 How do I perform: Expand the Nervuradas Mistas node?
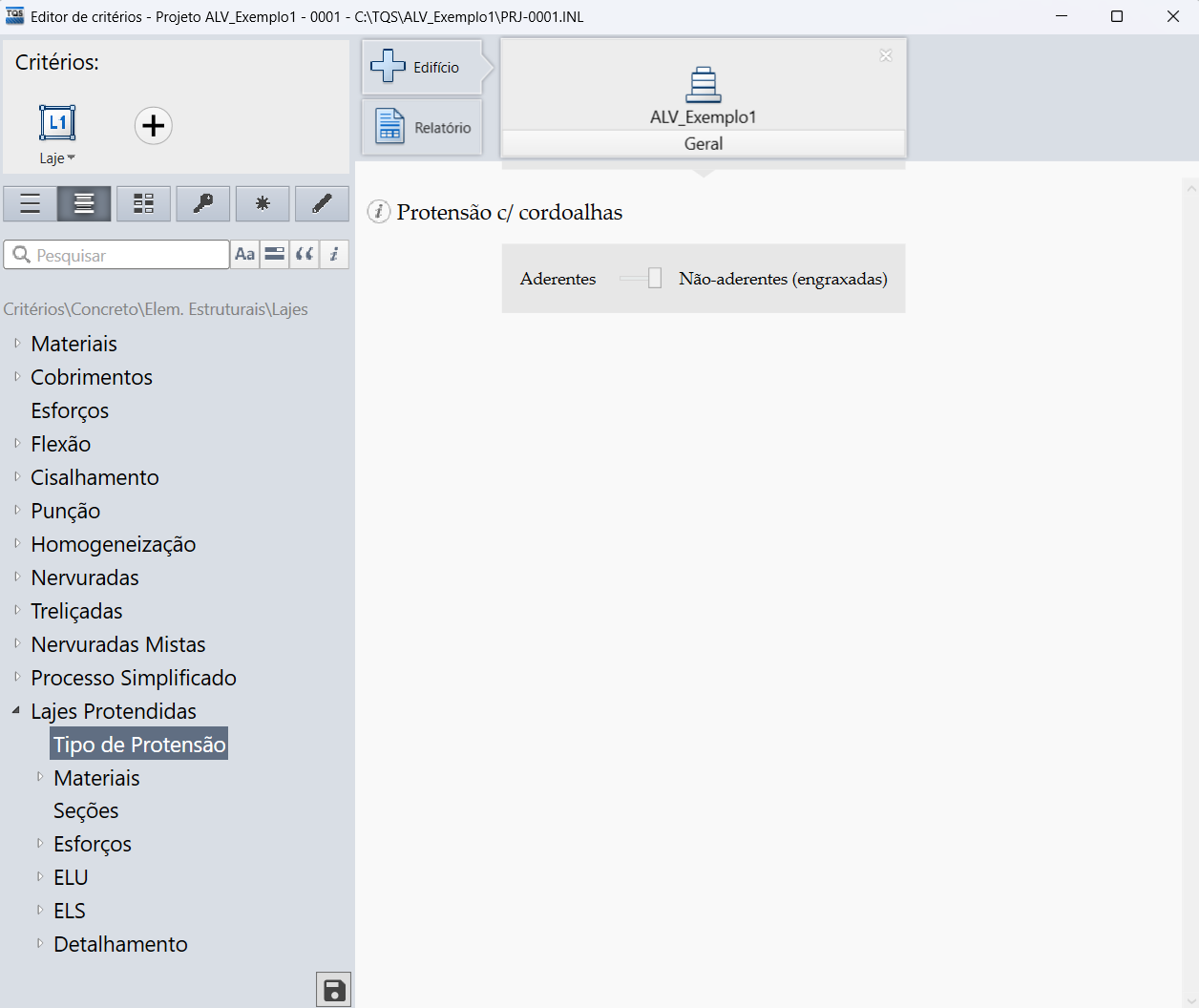[17, 643]
